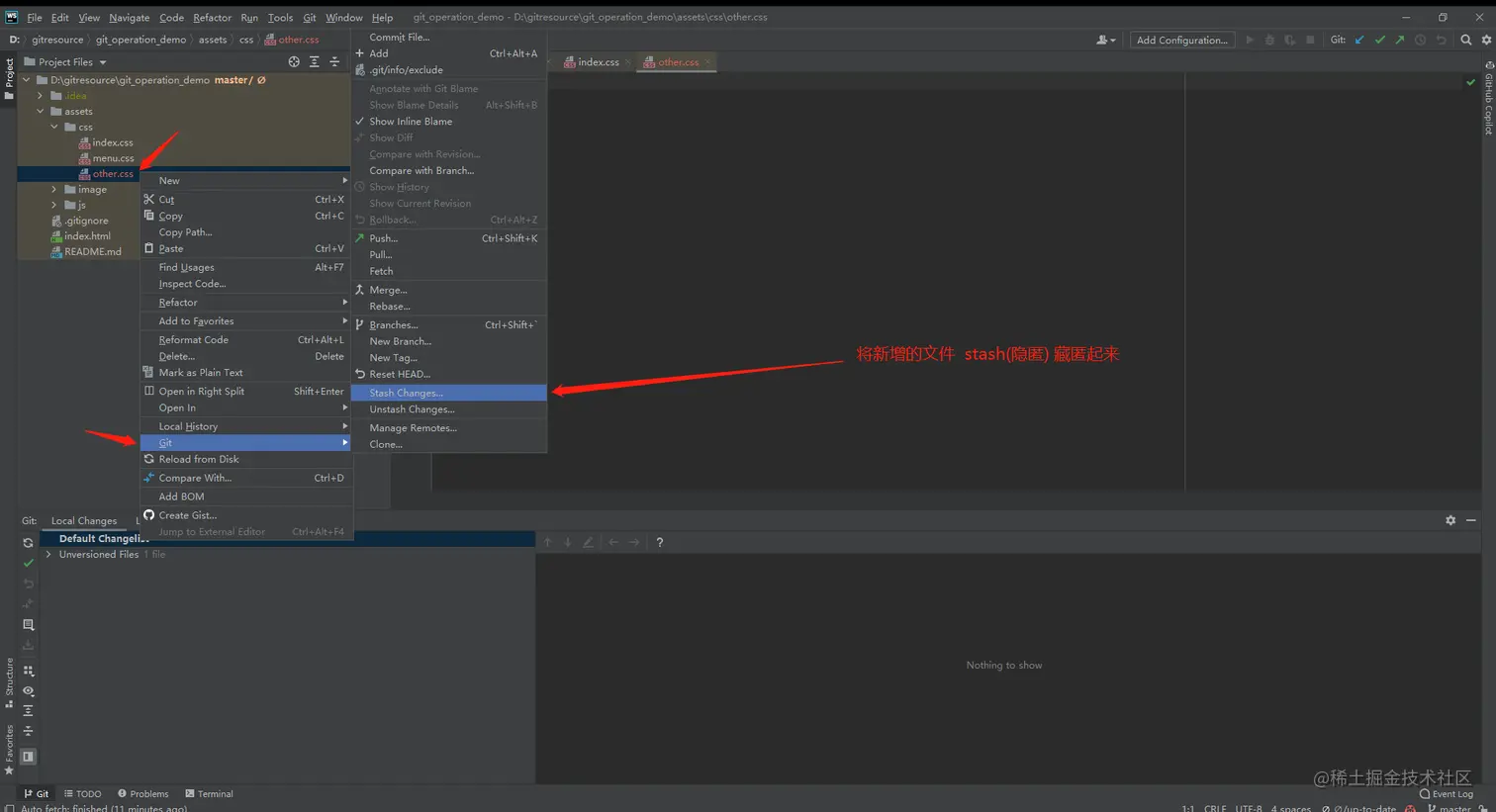Screen dimensions: 1496x812
Task: Open Search Everywhere with the magnifier icon
Action: (x=1466, y=40)
